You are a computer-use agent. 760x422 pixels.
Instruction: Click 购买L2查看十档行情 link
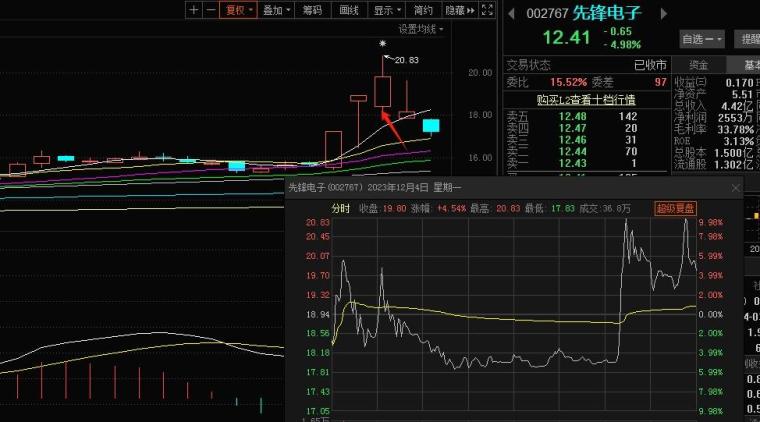pyautogui.click(x=584, y=99)
